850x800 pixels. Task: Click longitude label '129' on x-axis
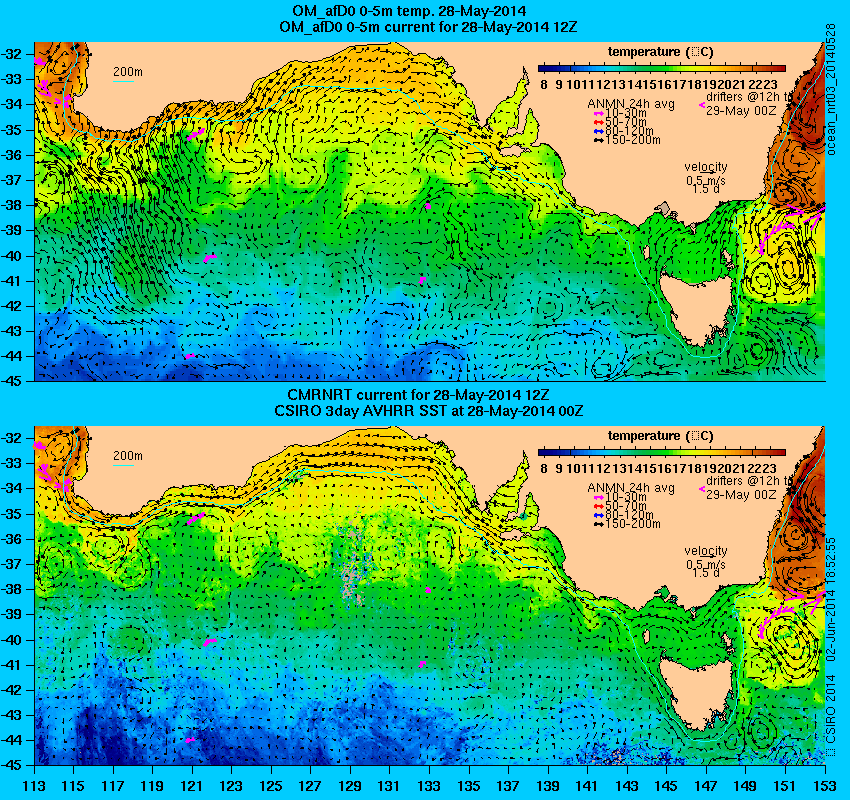click(351, 786)
